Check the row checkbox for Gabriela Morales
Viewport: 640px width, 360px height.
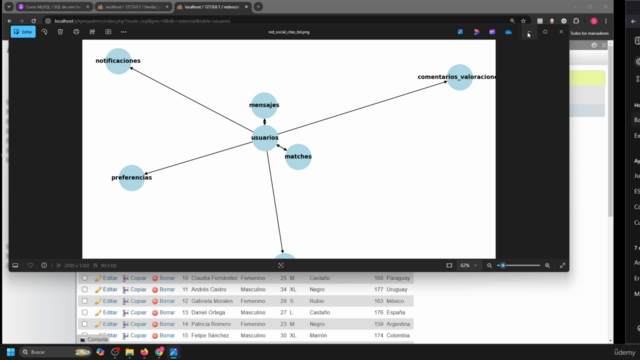point(84,301)
